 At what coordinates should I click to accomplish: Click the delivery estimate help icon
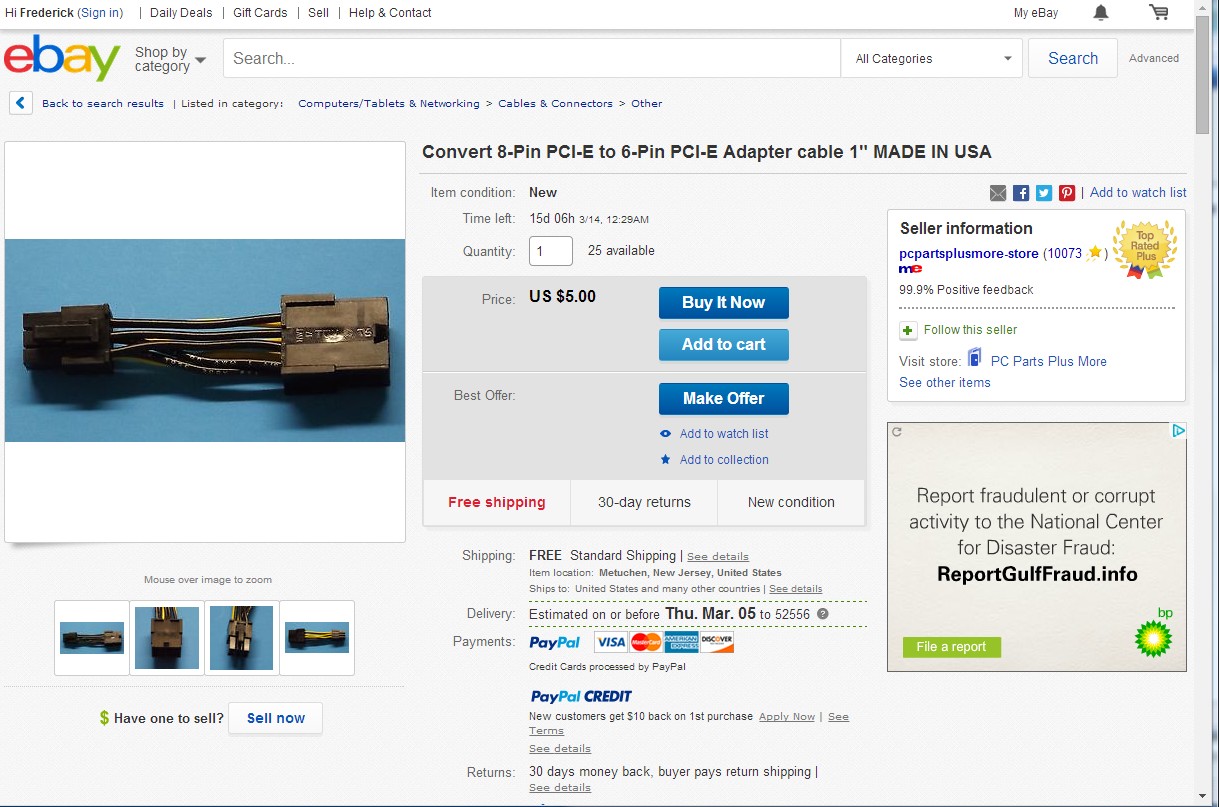tap(823, 614)
